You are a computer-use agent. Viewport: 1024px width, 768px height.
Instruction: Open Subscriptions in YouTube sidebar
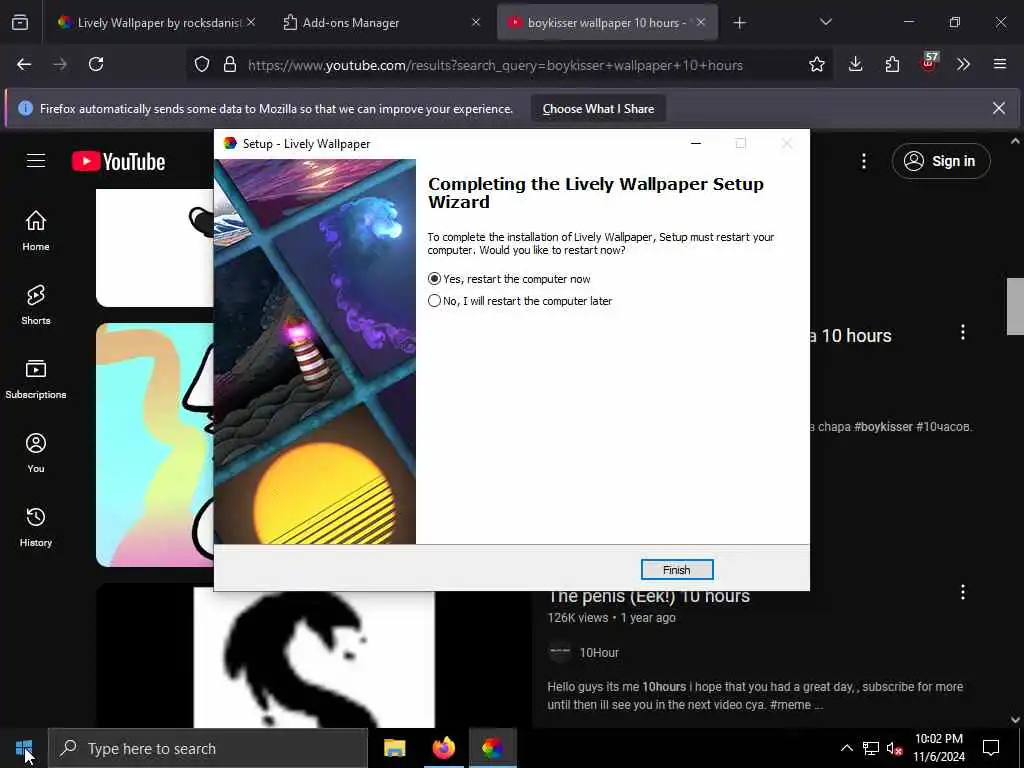pos(36,378)
